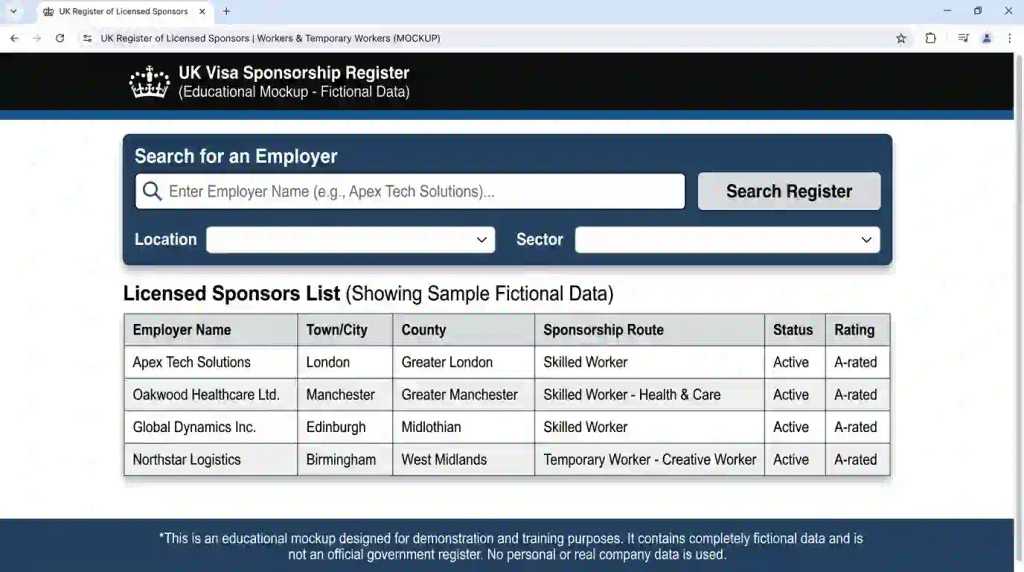The width and height of the screenshot is (1024, 572).
Task: Click the Birmingham town cell
Action: pos(345,460)
